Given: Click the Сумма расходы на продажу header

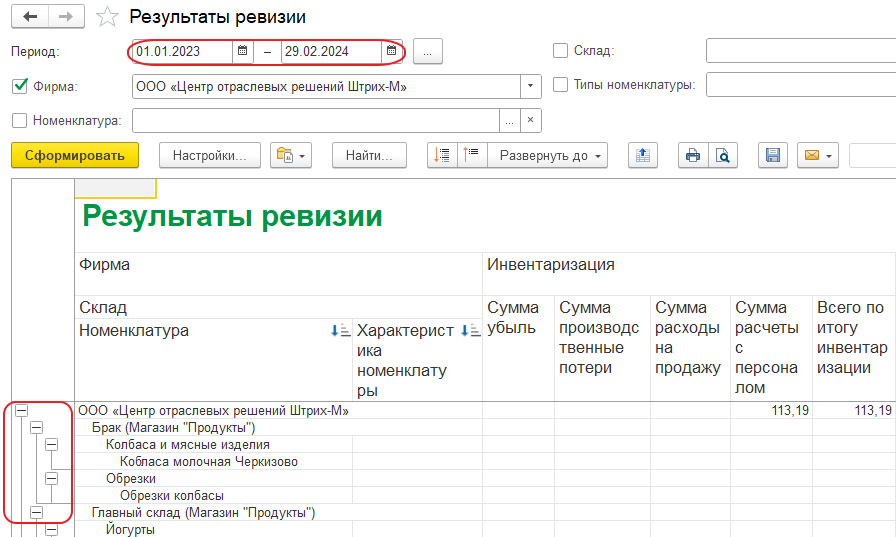Looking at the screenshot, I should [x=690, y=348].
